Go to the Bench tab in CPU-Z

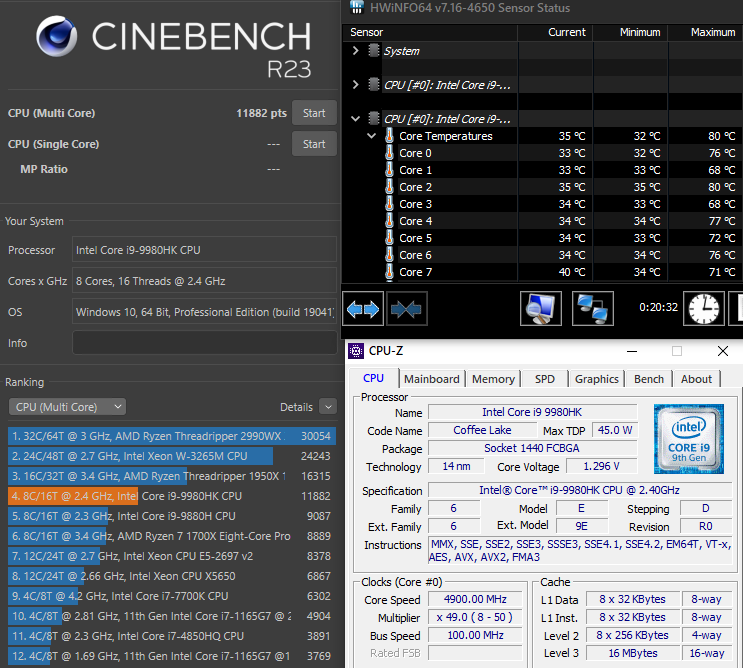pos(649,379)
